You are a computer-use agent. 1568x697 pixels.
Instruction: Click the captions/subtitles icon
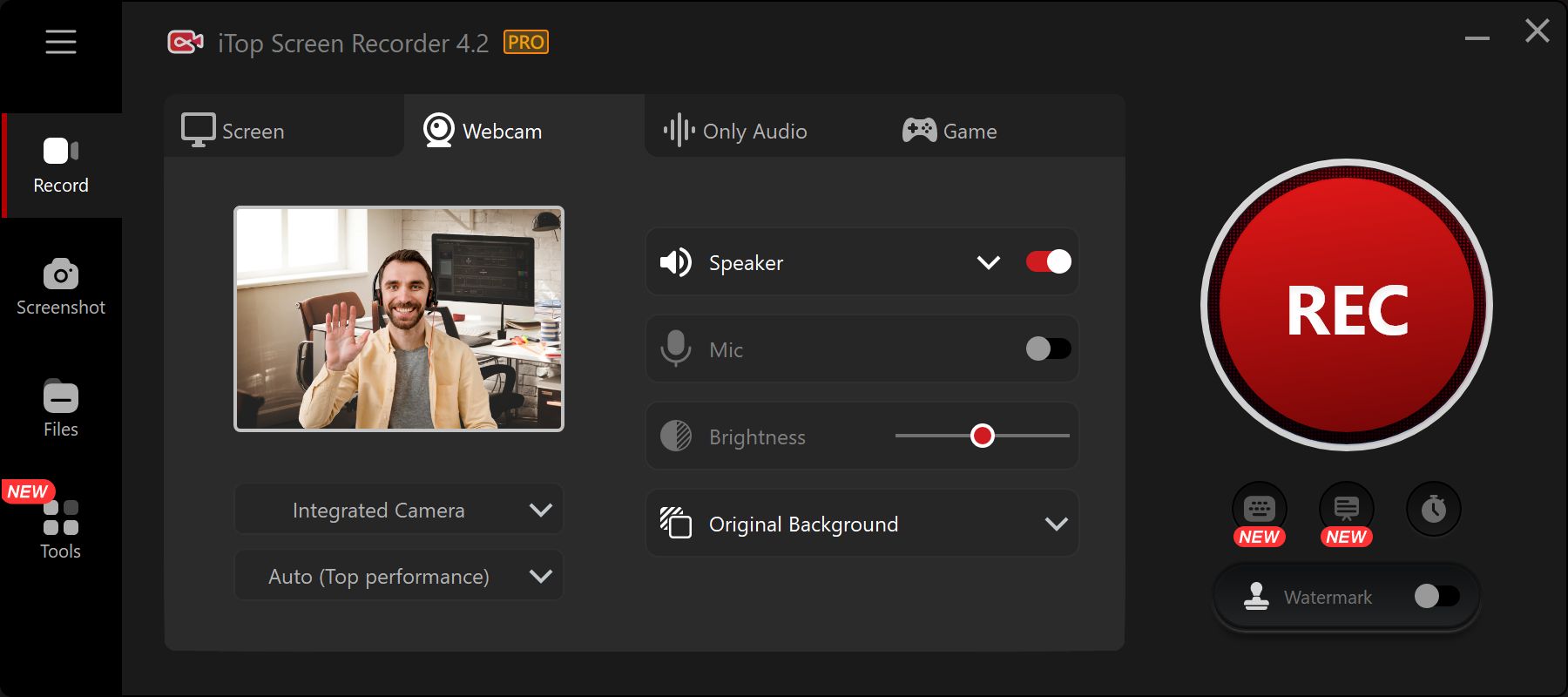tap(1347, 509)
